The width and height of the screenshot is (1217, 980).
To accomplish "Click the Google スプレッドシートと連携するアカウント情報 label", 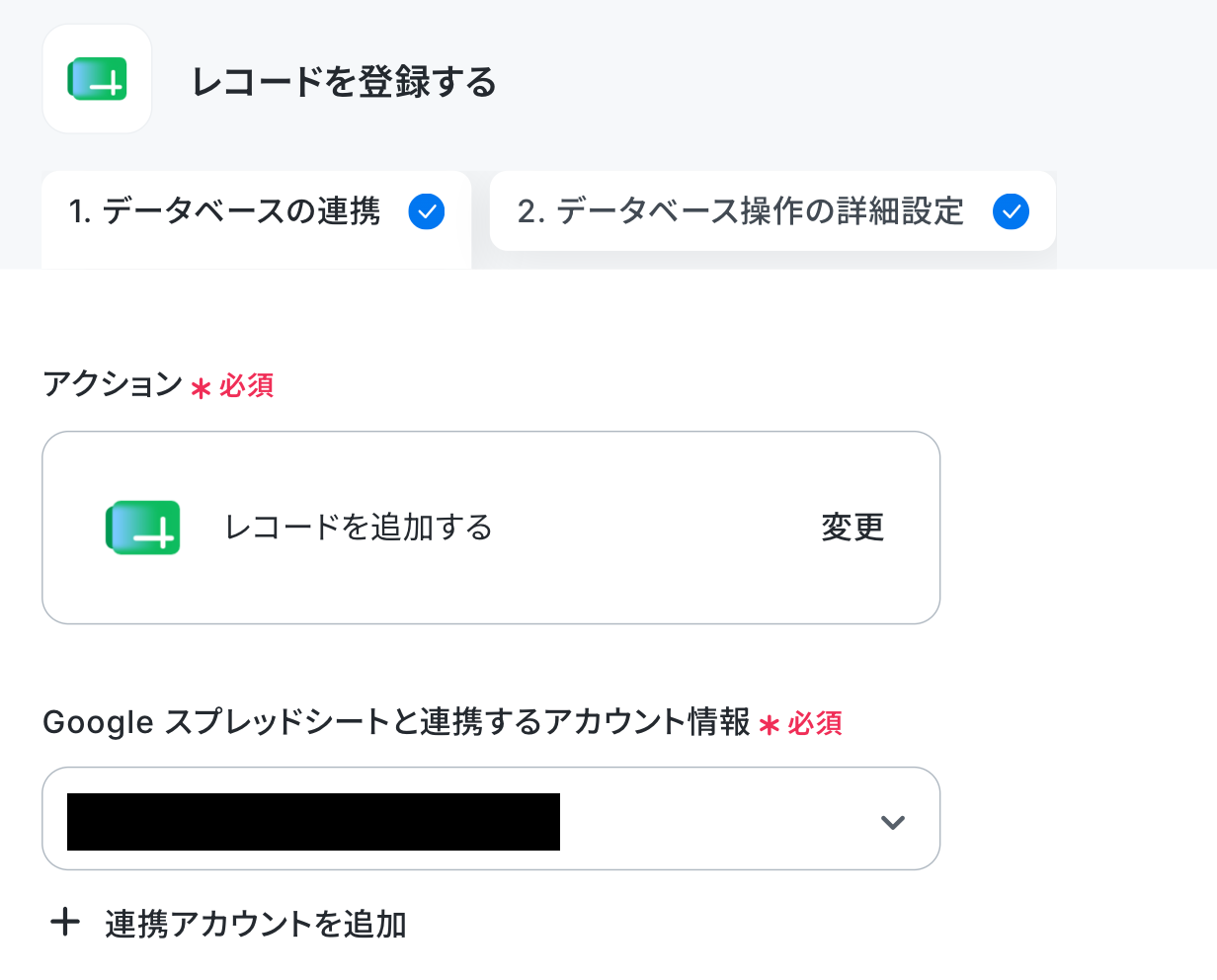I will (x=397, y=722).
